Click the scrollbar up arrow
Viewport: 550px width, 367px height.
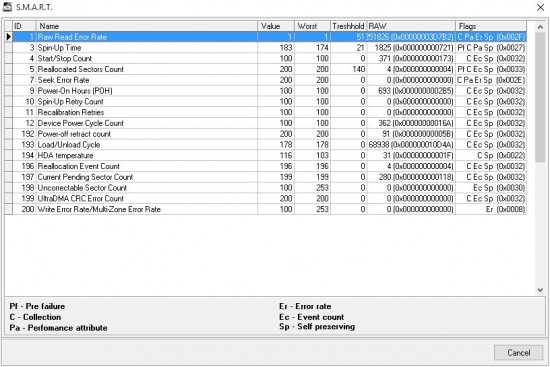click(x=540, y=27)
